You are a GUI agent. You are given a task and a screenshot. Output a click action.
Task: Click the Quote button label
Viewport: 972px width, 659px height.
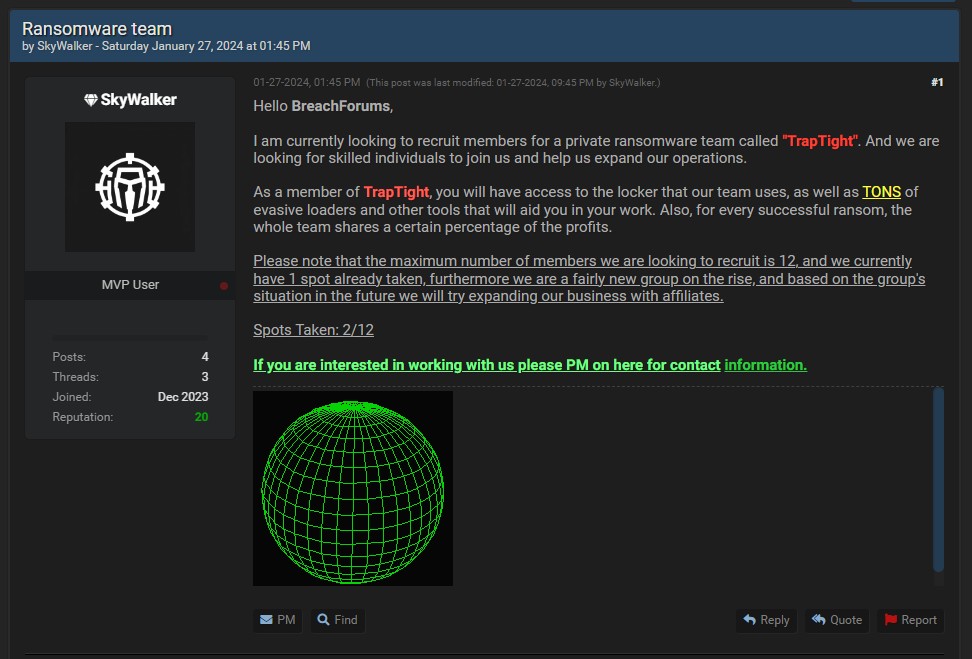[x=846, y=620]
